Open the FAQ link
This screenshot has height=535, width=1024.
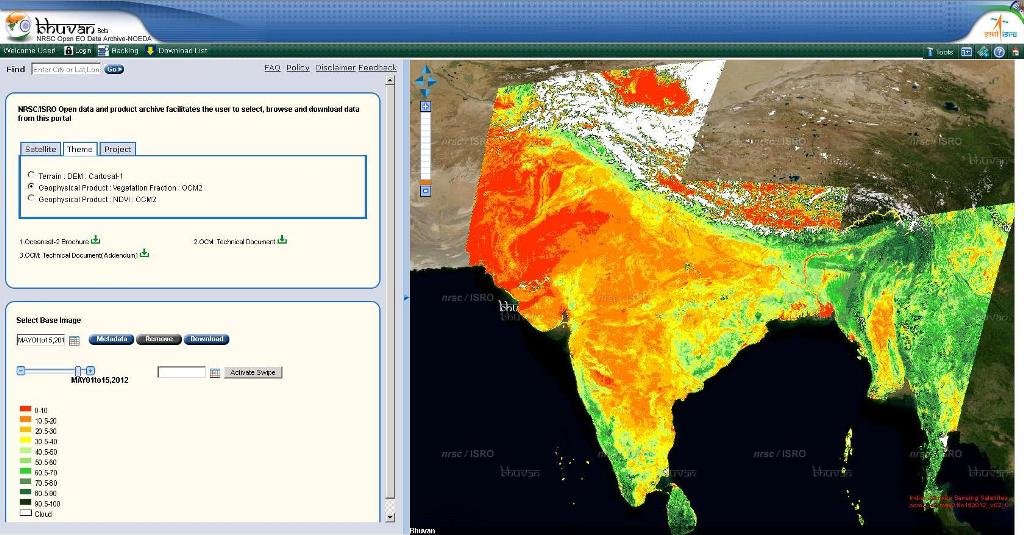coord(272,68)
